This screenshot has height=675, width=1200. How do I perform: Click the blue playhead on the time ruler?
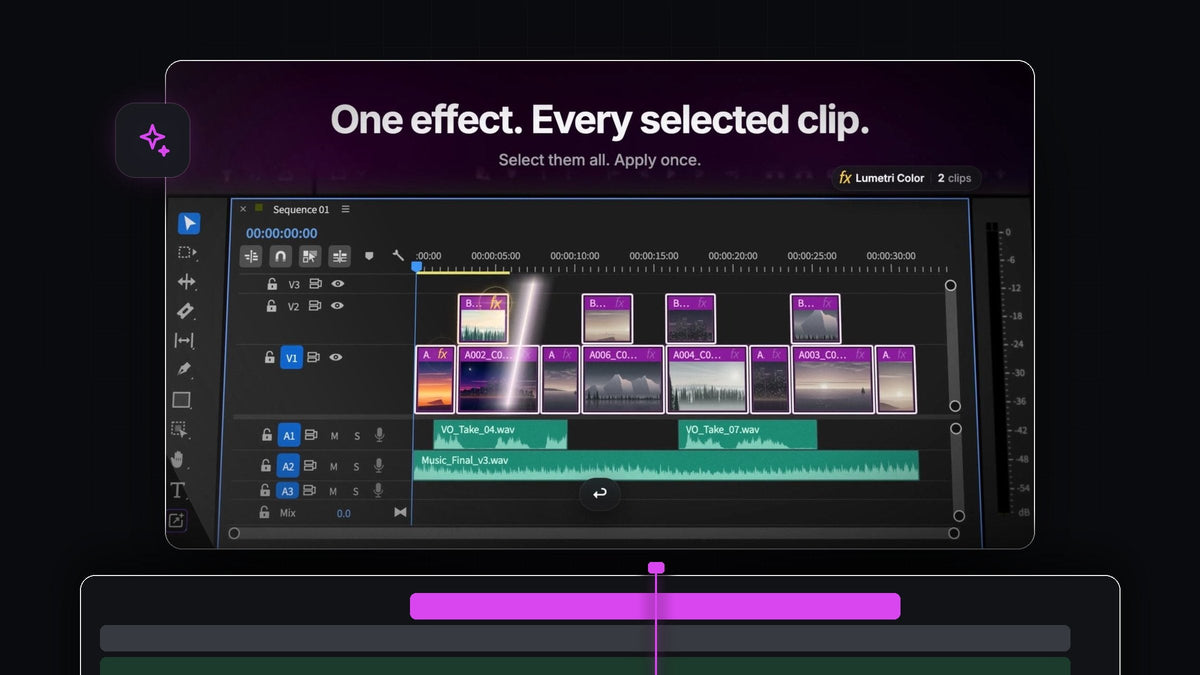pyautogui.click(x=417, y=266)
